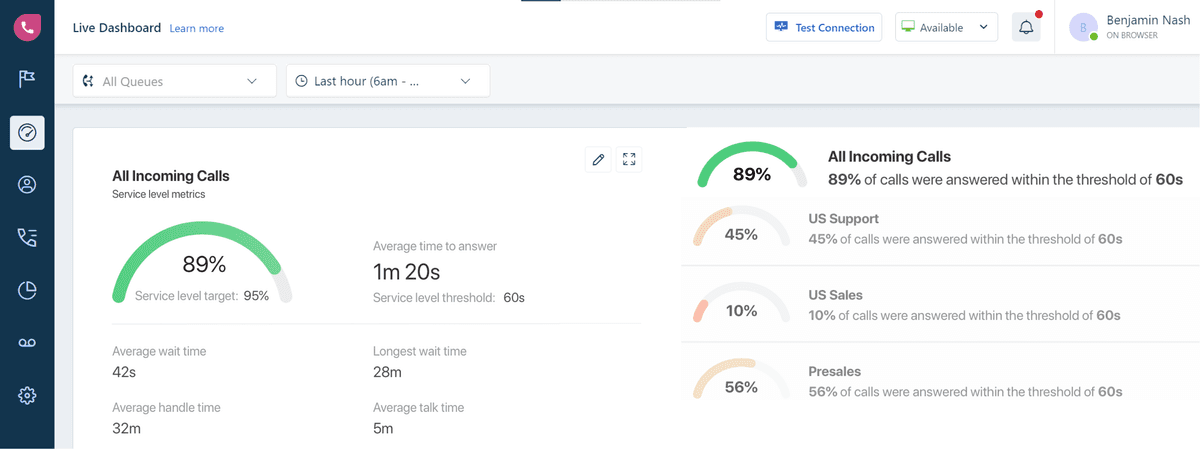Click the Service level target 95% text

point(202,295)
